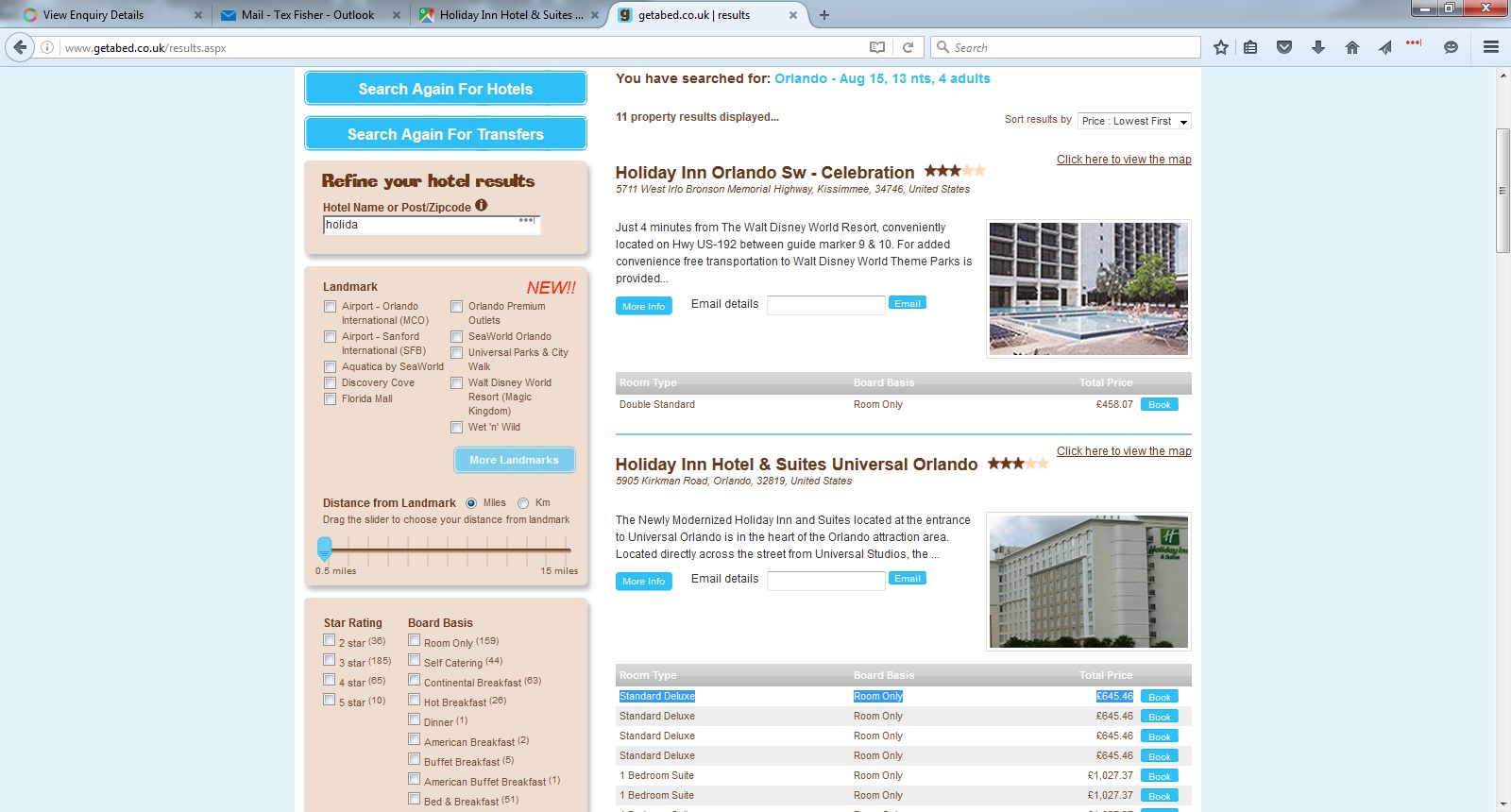Book the Double Standard £458.07 room
1511x812 pixels.
[x=1160, y=405]
